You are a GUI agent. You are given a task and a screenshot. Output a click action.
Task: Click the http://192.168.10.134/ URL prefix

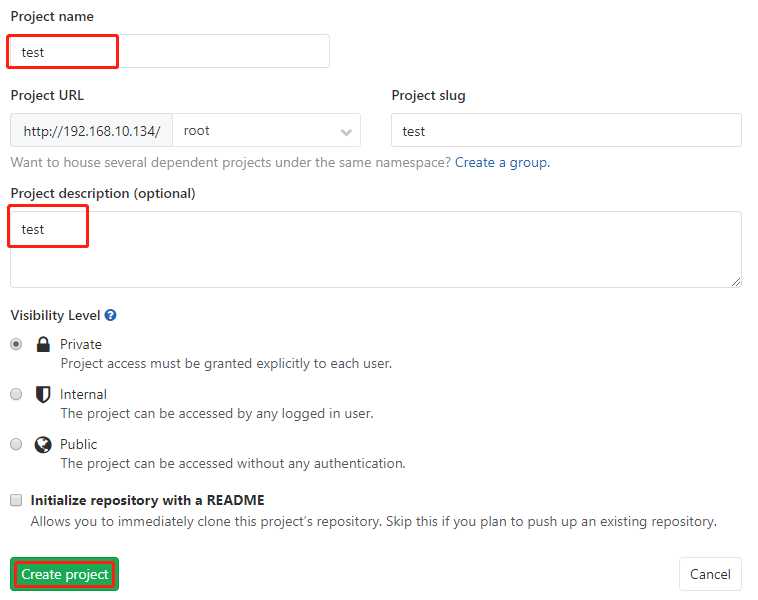point(91,131)
